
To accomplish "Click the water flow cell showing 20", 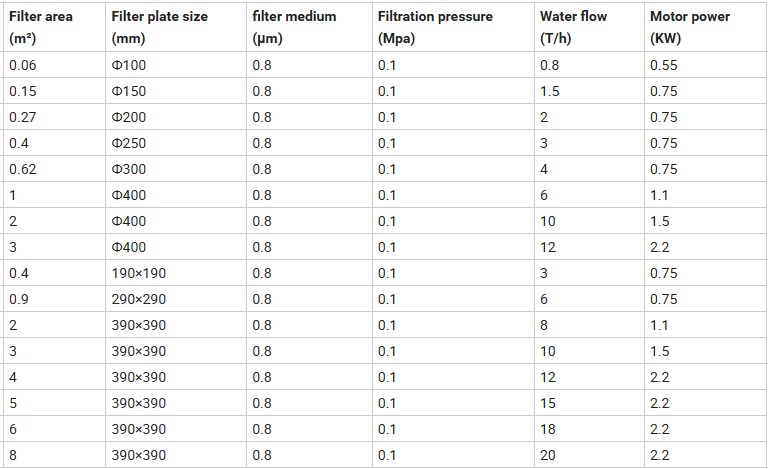I will pos(548,455).
